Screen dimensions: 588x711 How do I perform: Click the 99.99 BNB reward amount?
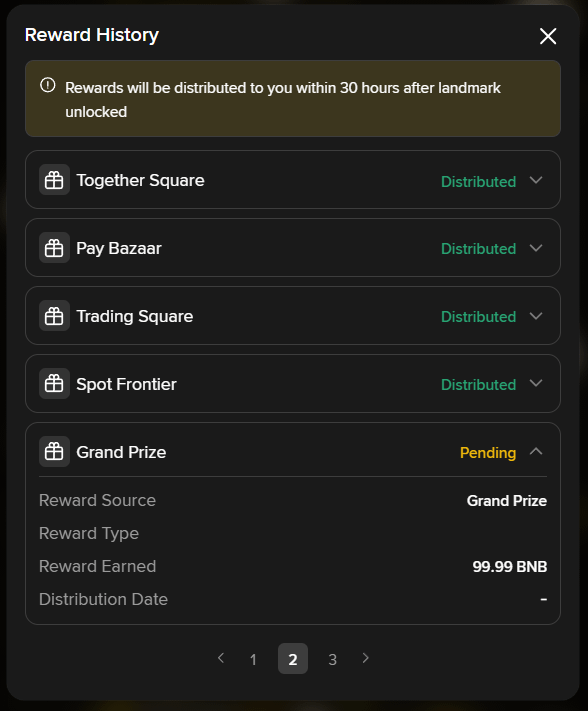(x=510, y=566)
